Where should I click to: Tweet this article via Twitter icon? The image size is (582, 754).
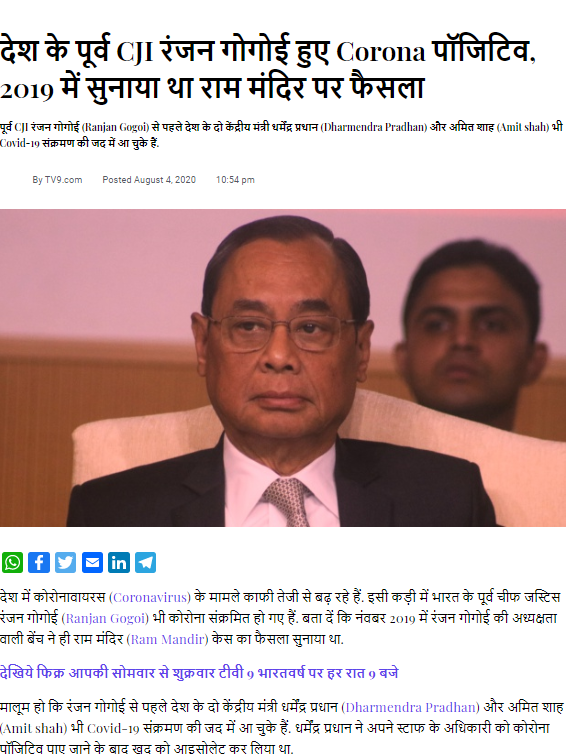point(65,563)
